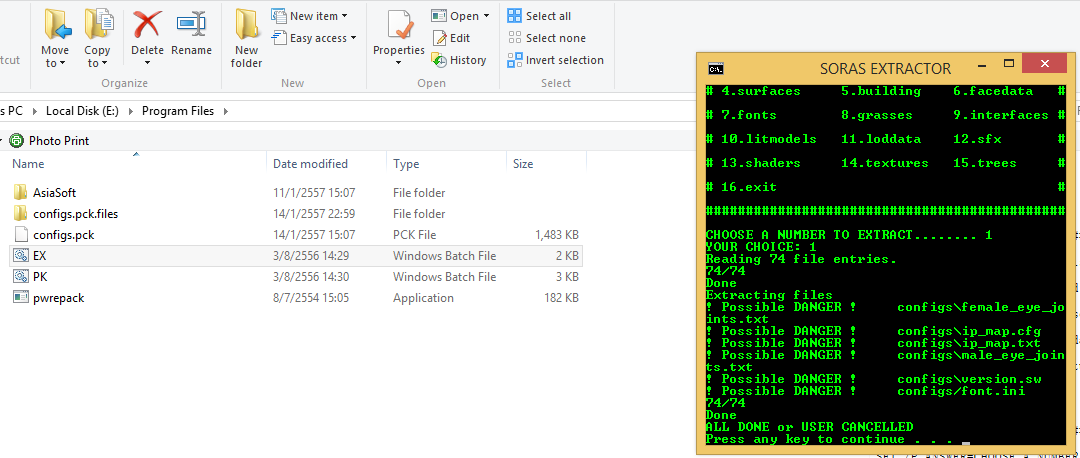Click the SORAS EXTRACTOR title bar
1080x458 pixels.
coord(885,68)
